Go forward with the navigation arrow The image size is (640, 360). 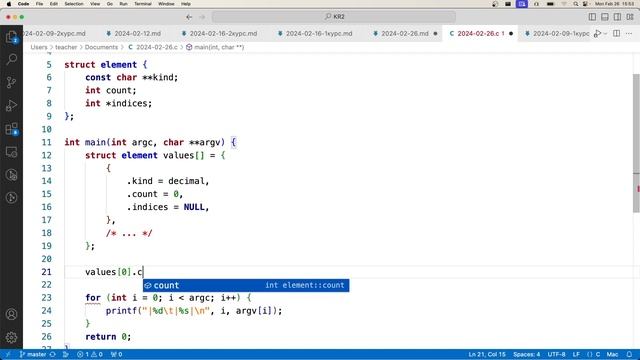pos(202,17)
